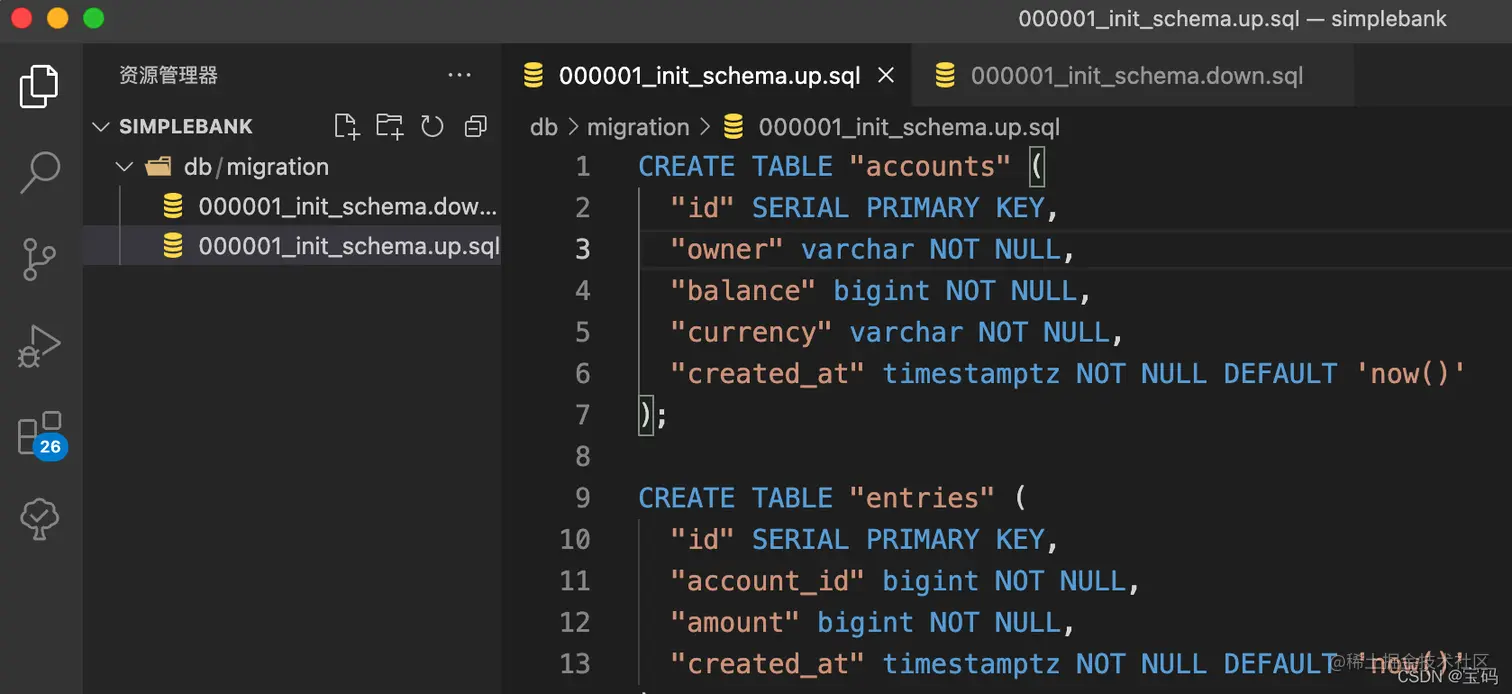Open the Explorer view in activity bar
The width and height of the screenshot is (1512, 694).
39,87
